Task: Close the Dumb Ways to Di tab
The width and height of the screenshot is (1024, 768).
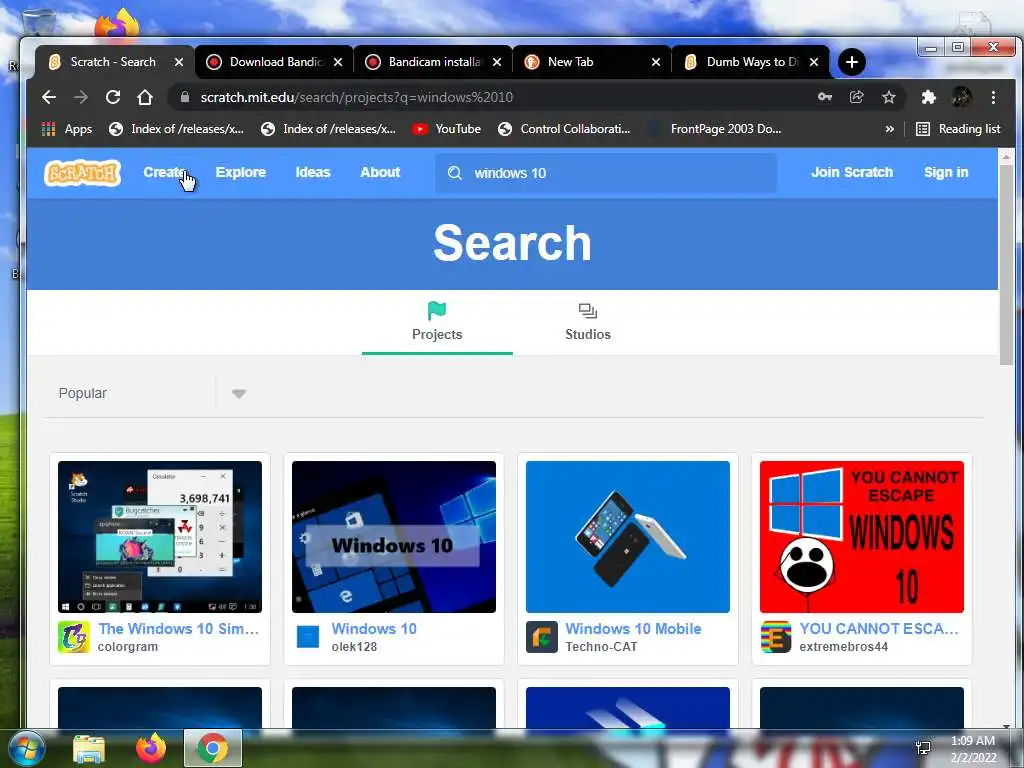Action: click(814, 62)
